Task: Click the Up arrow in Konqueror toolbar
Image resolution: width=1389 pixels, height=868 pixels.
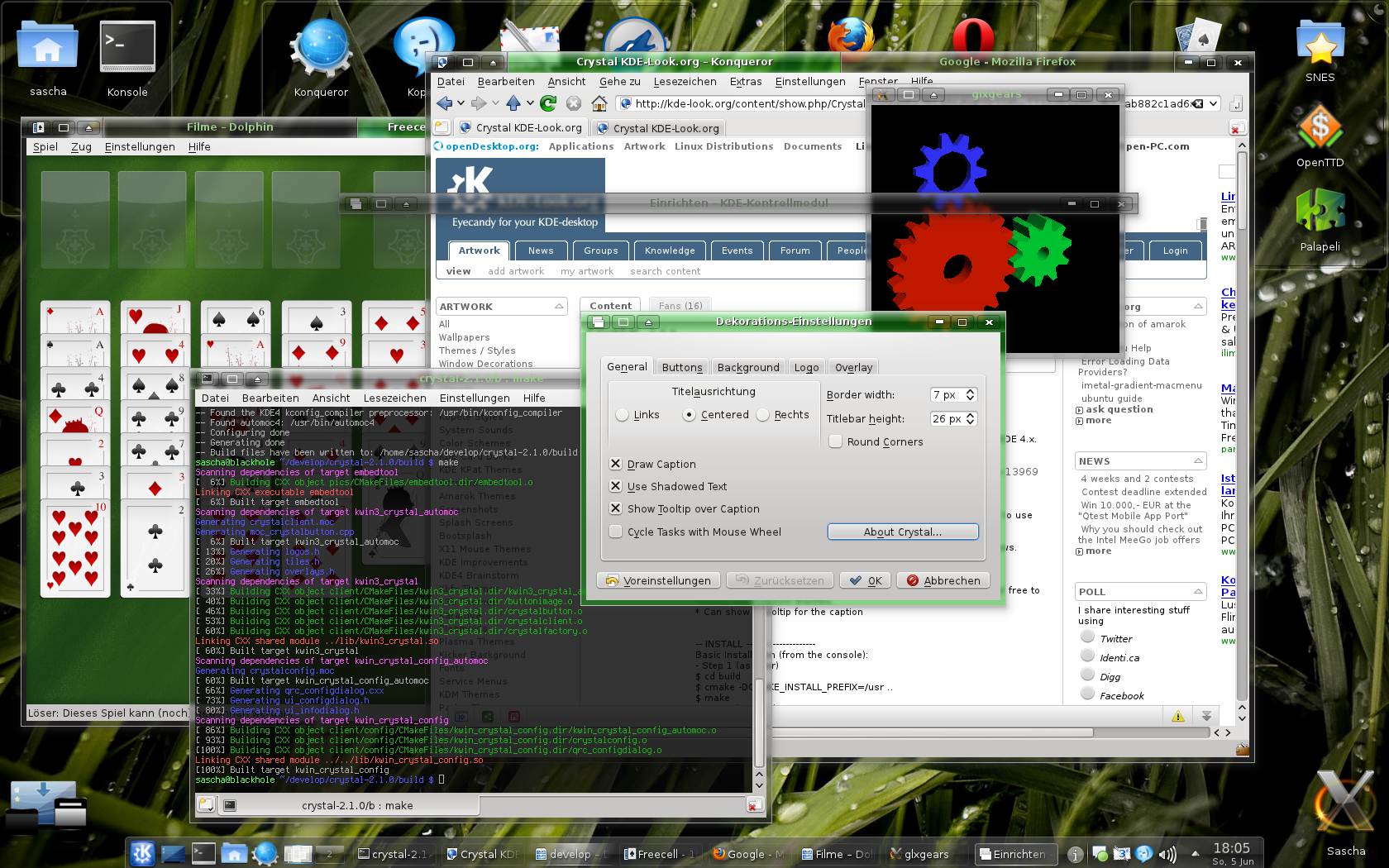Action: coord(513,103)
